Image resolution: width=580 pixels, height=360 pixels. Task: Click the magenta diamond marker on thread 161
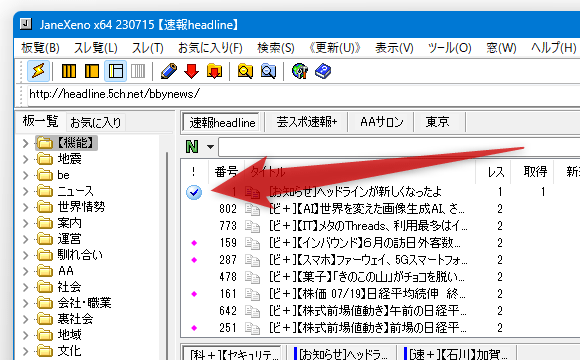[194, 294]
